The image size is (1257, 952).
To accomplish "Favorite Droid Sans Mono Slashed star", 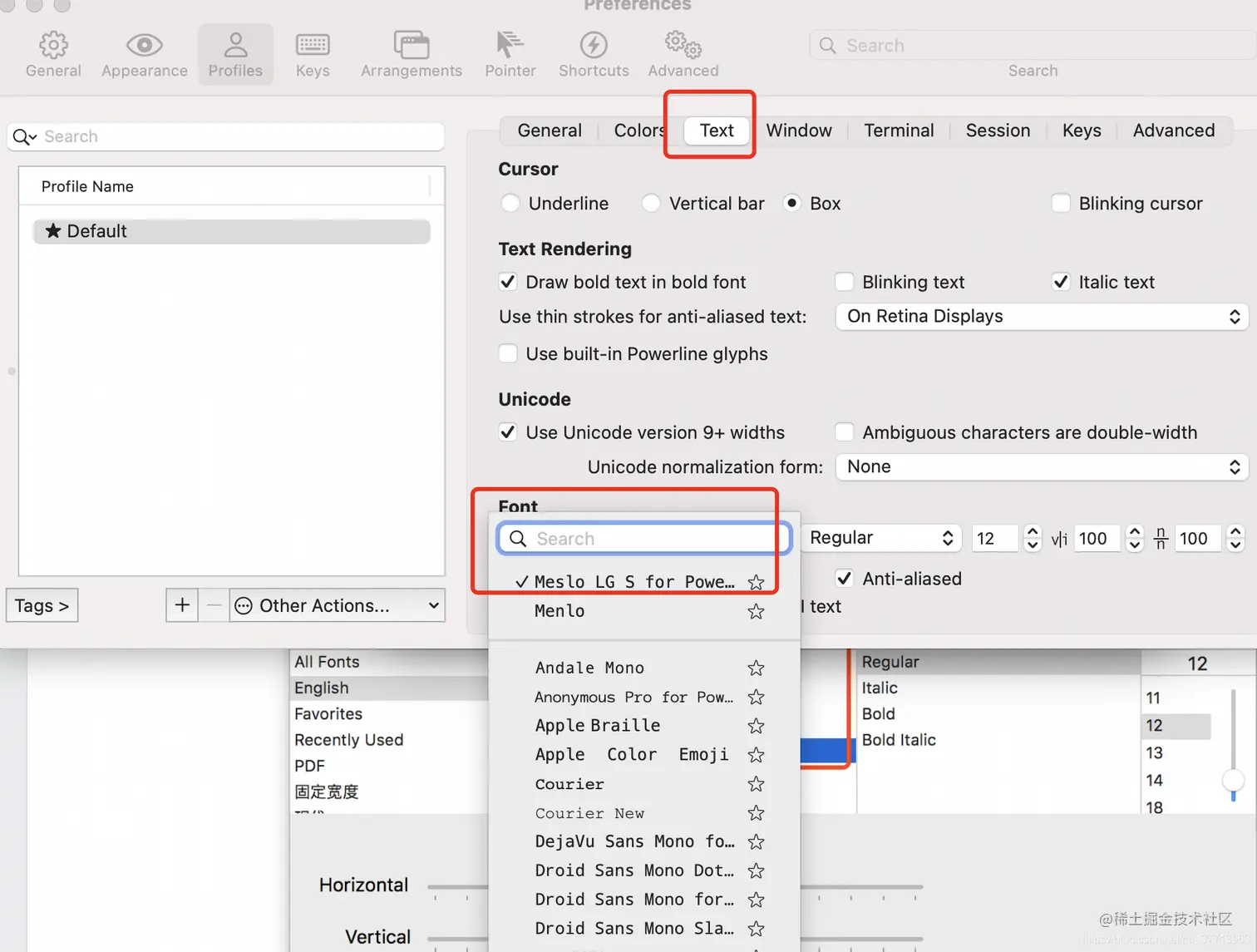I will pyautogui.click(x=756, y=929).
